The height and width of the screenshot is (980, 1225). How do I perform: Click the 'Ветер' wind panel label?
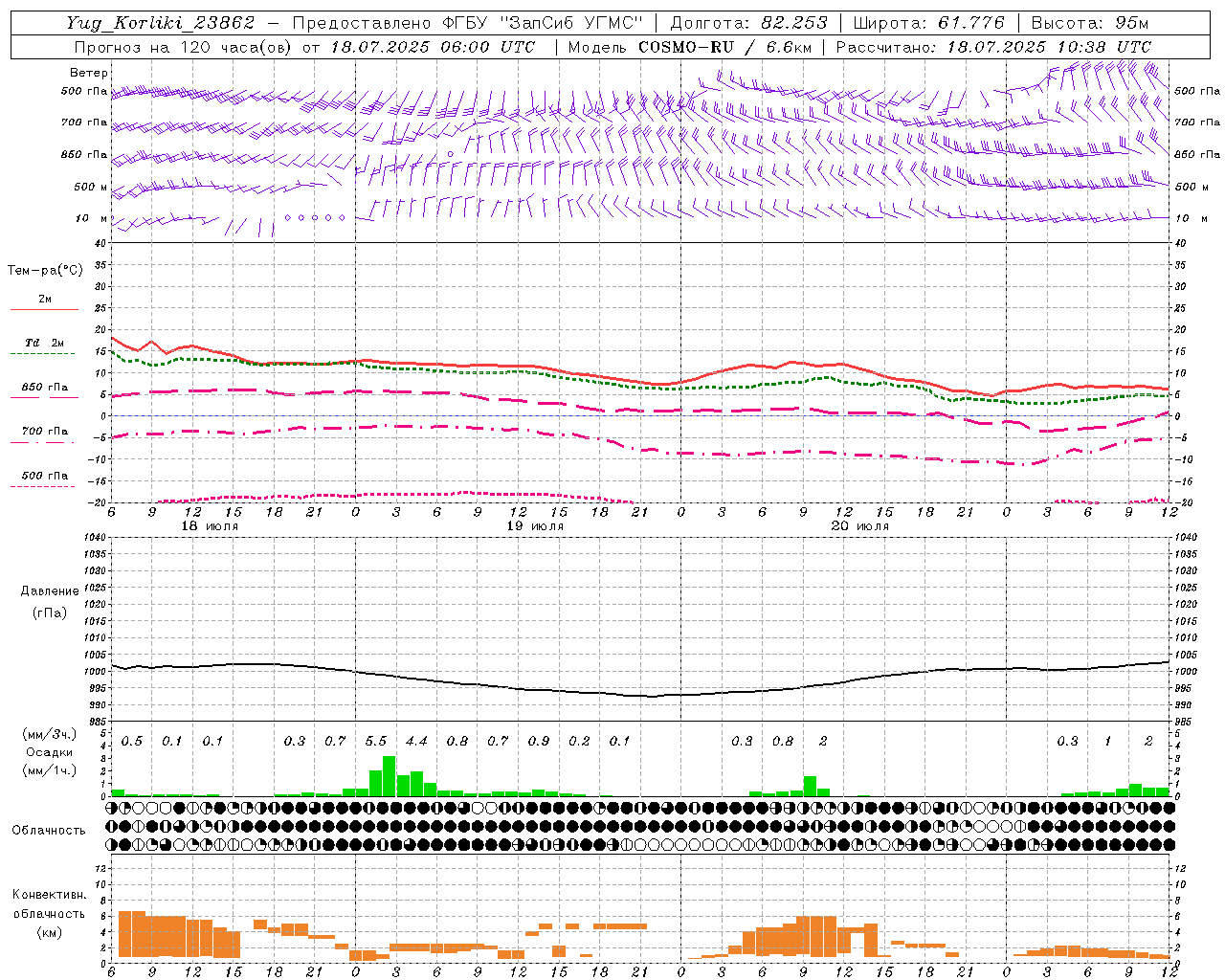[x=89, y=73]
